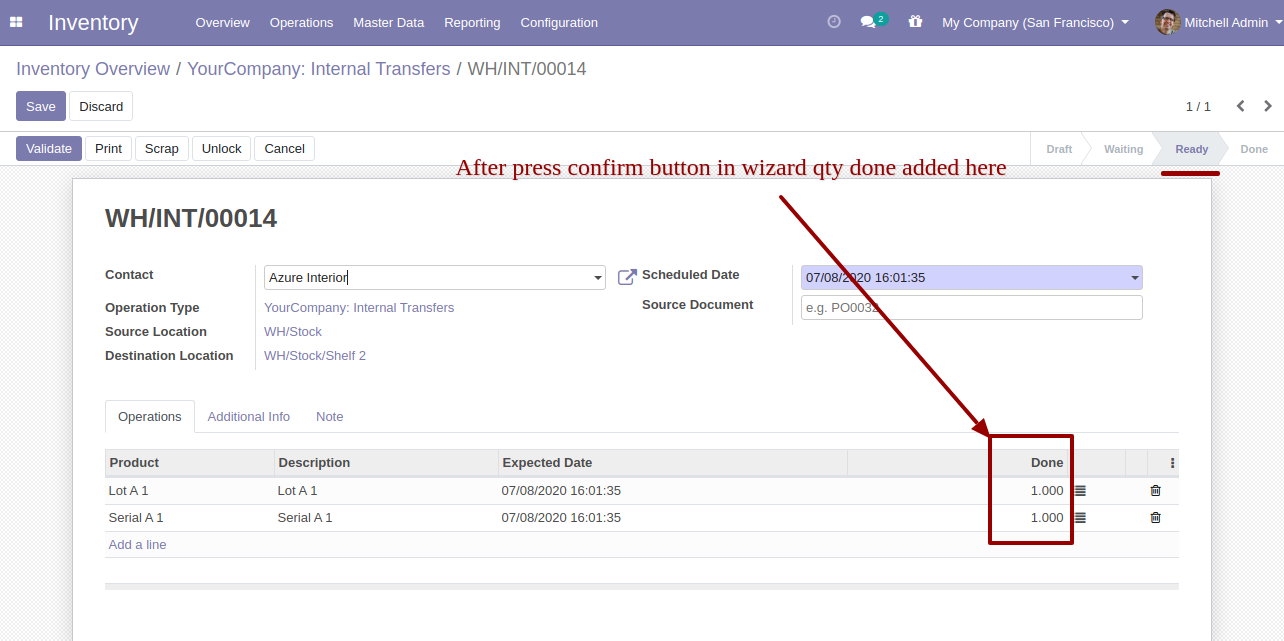Open optional columns menu in table header
Screen dimensions: 1284x641
pyautogui.click(x=1172, y=463)
